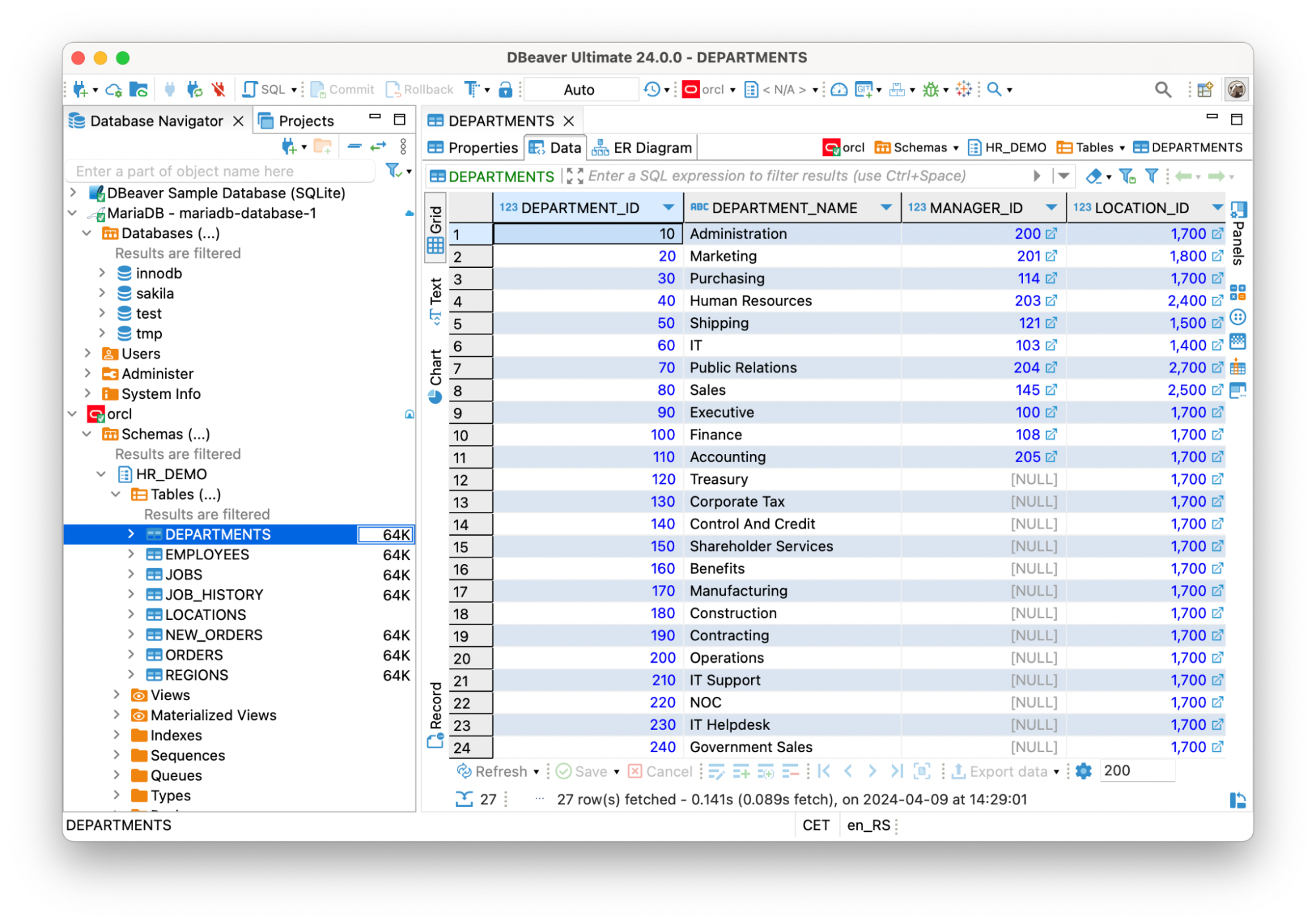
Task: Click the Commit button
Action: click(342, 90)
